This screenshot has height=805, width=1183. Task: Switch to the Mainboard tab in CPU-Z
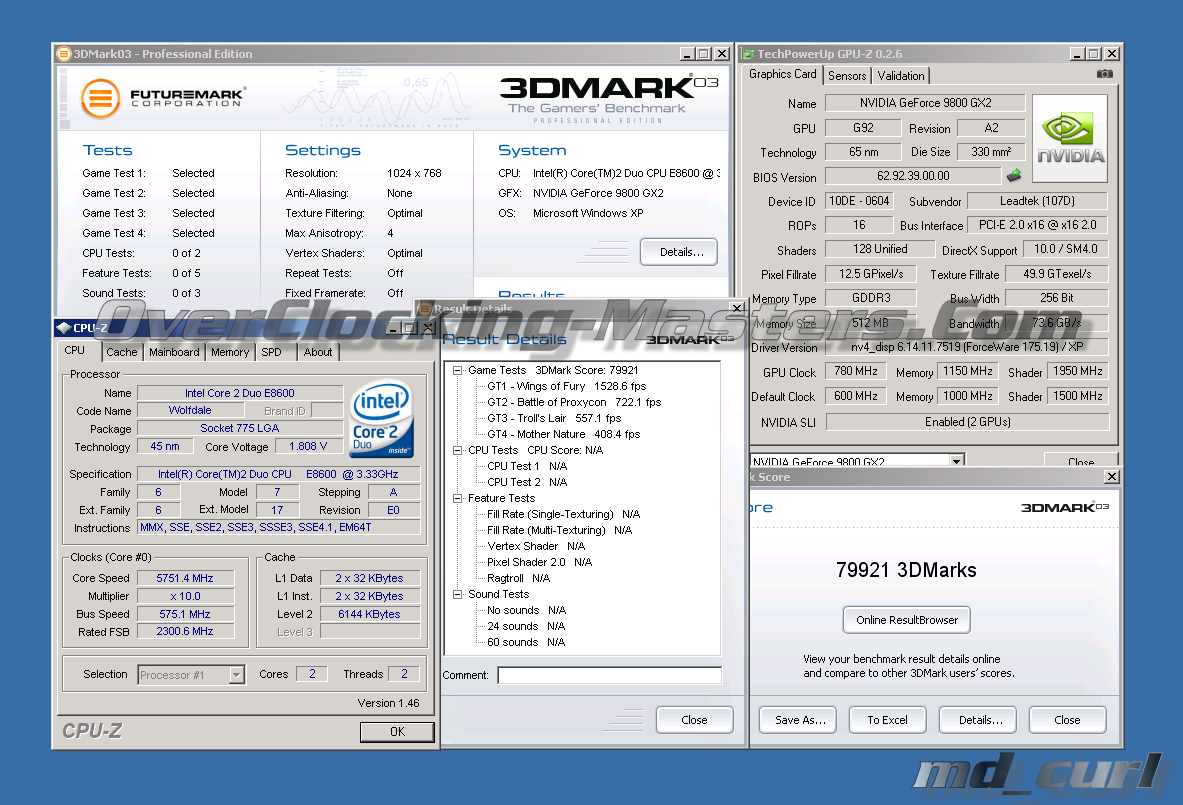click(174, 352)
